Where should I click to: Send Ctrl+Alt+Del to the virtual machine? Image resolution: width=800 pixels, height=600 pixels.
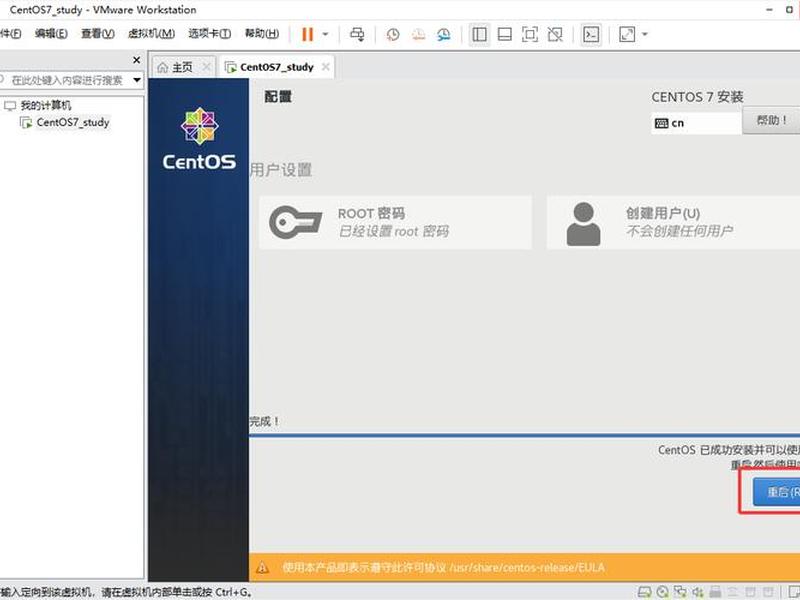[x=357, y=34]
